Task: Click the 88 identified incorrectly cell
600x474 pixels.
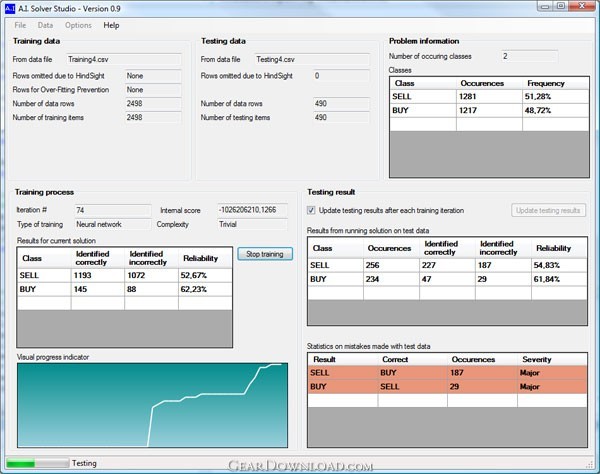Action: pos(151,289)
